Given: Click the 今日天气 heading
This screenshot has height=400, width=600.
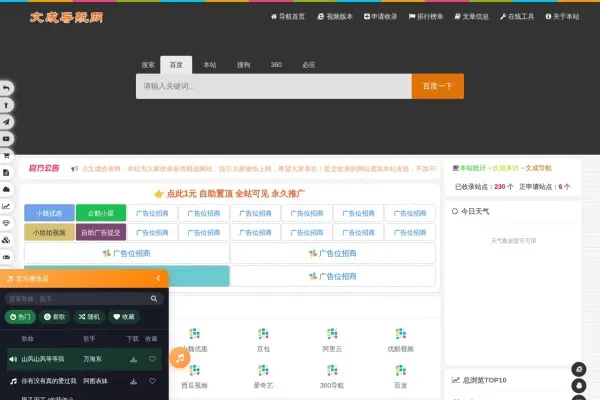Looking at the screenshot, I should [x=471, y=211].
